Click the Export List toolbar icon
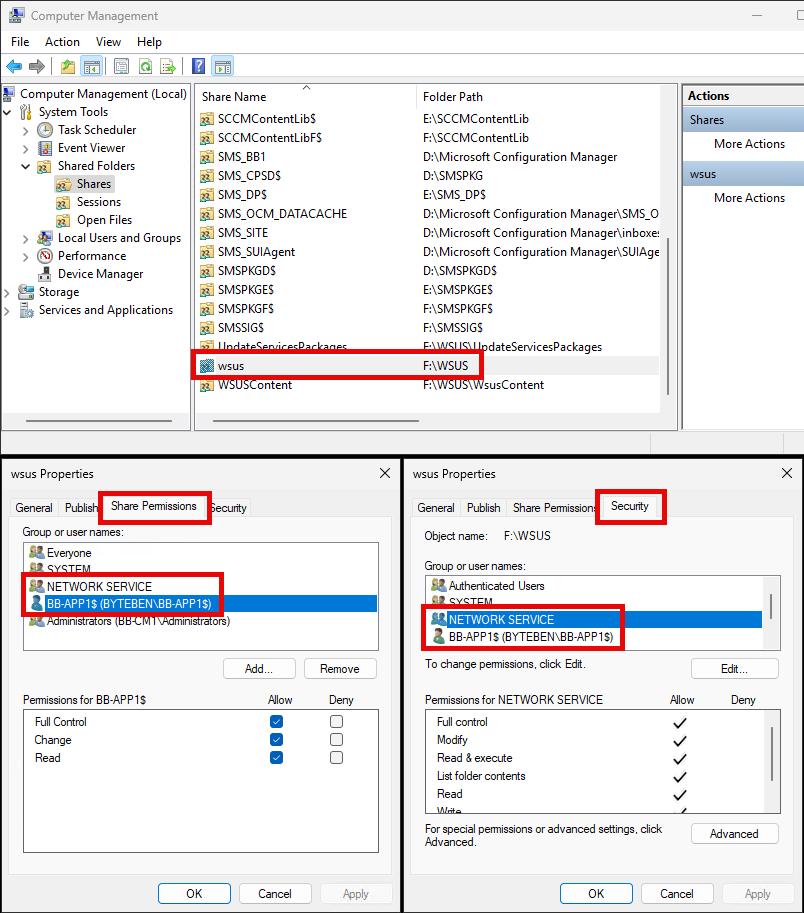 click(169, 66)
